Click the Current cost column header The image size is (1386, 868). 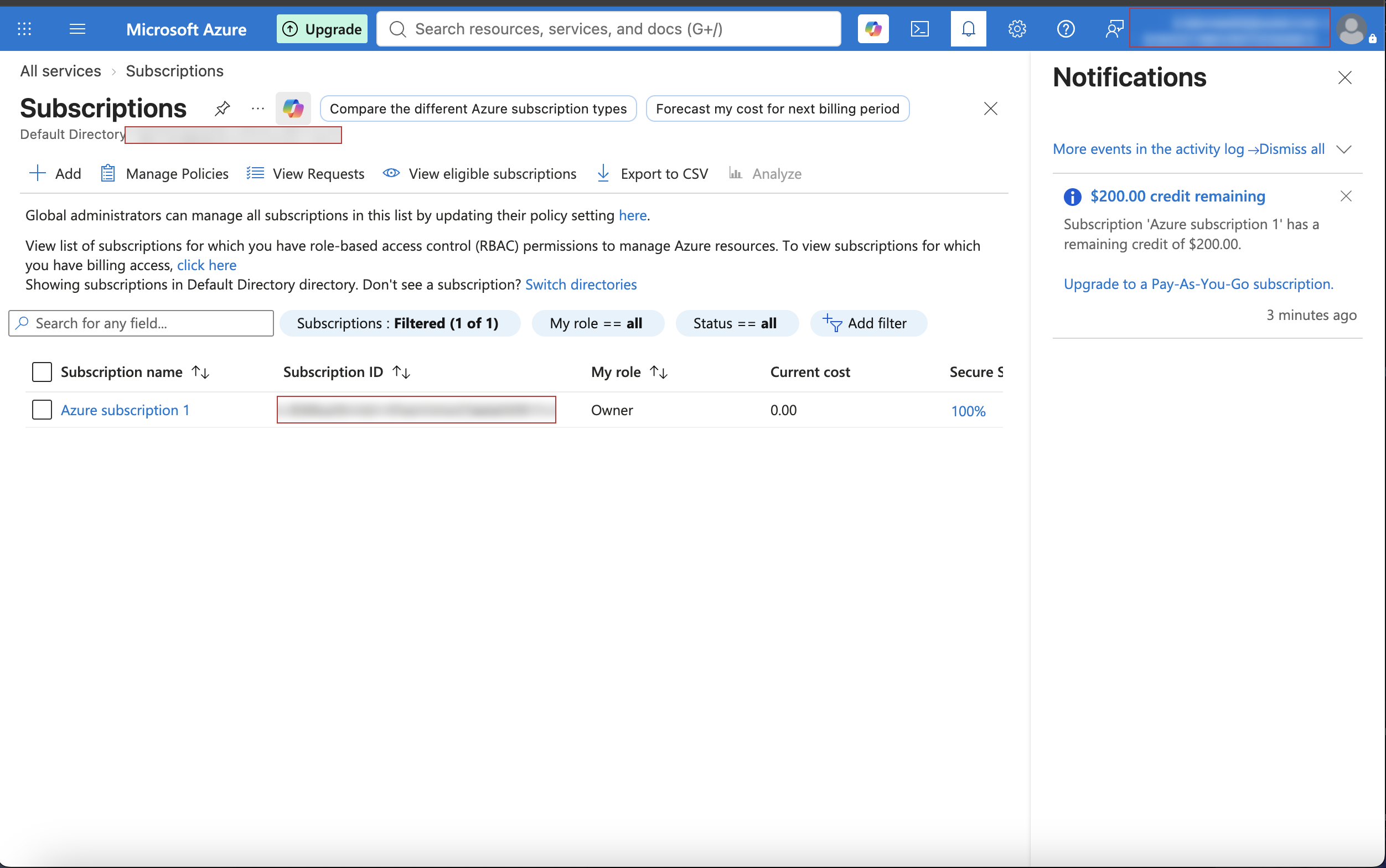click(x=810, y=372)
